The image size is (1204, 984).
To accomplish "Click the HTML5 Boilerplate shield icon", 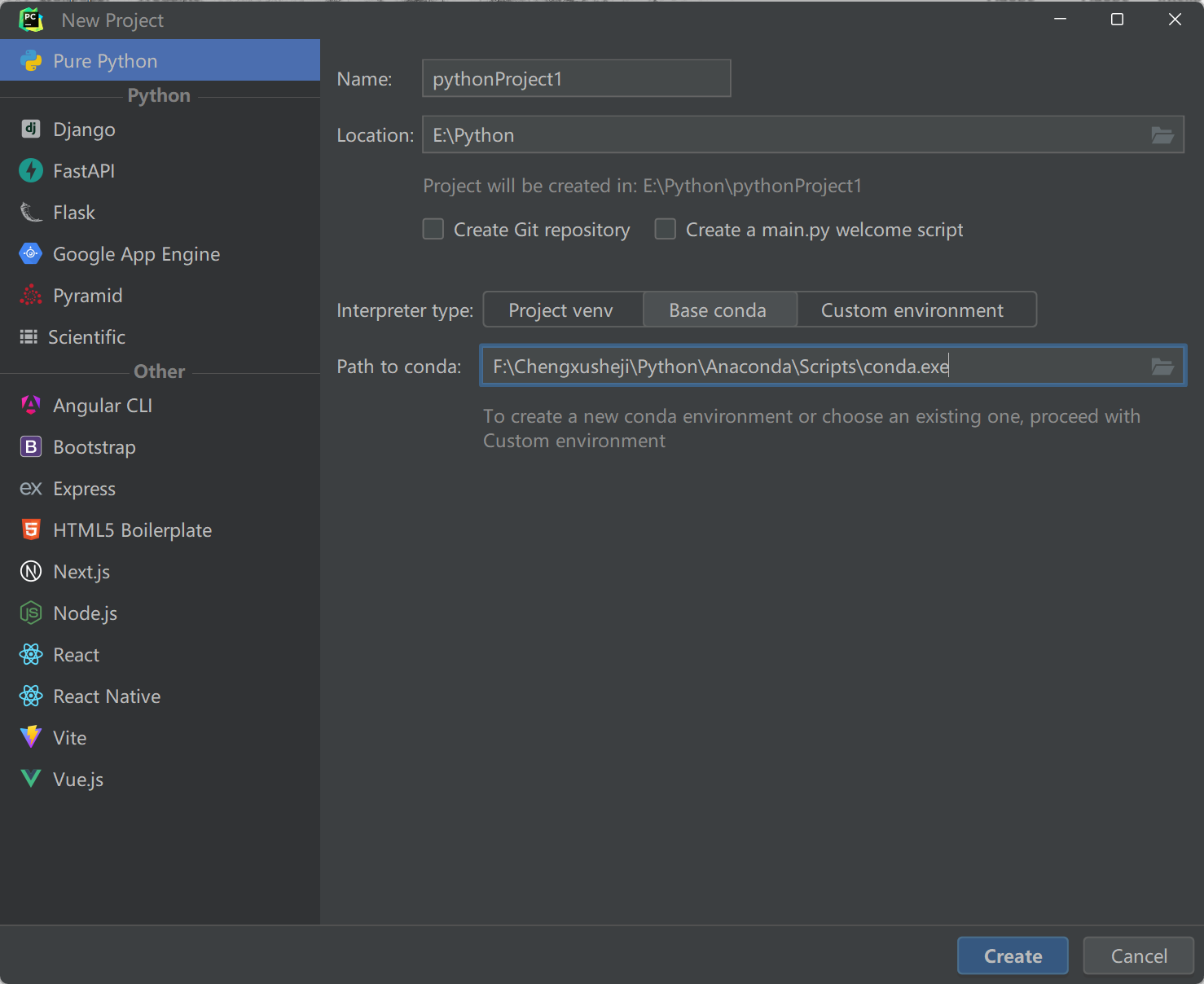I will pyautogui.click(x=31, y=529).
